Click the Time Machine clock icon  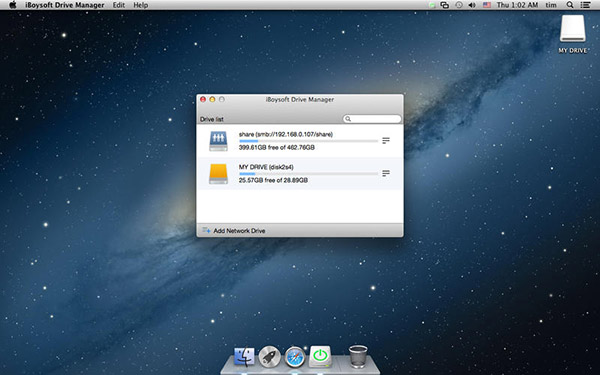(x=458, y=5)
